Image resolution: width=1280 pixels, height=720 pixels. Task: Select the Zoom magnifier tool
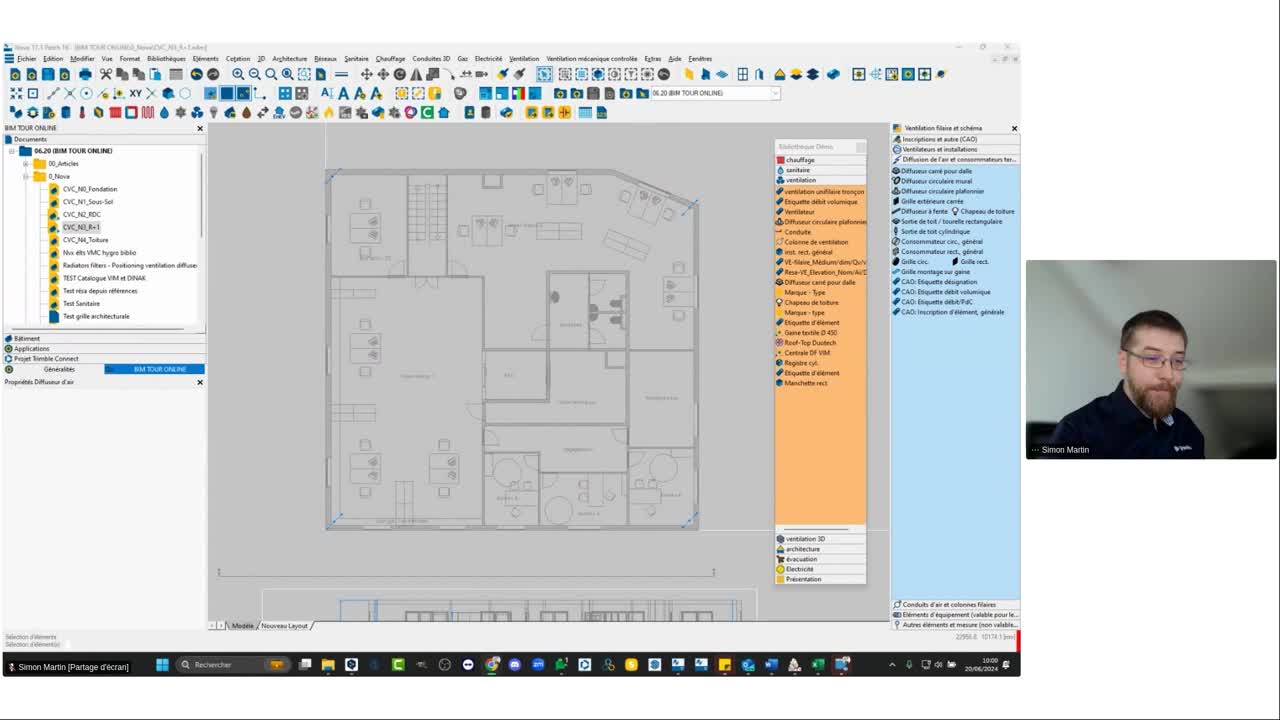click(x=239, y=74)
